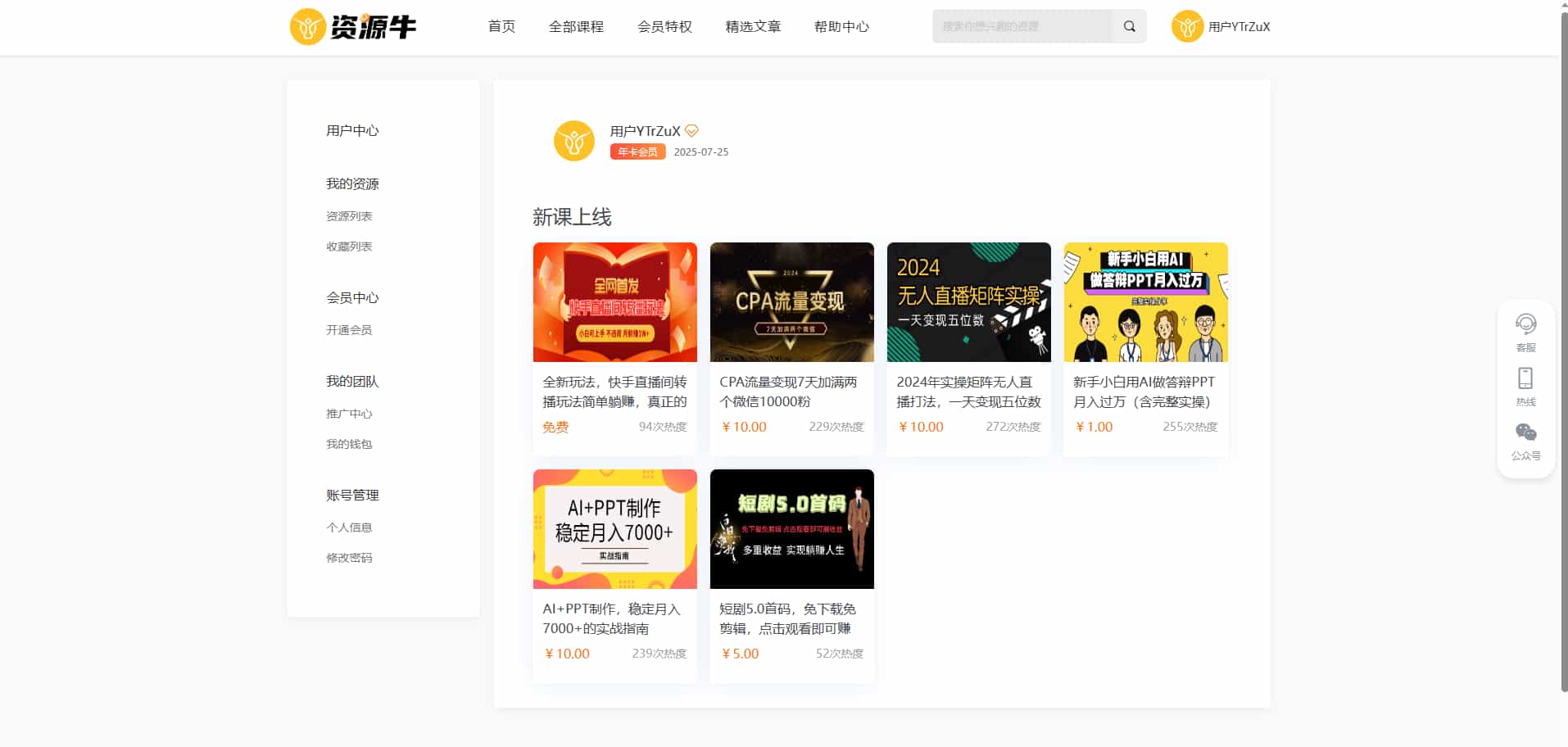Click inside the search input field
The image size is (1568, 747).
tap(1020, 25)
